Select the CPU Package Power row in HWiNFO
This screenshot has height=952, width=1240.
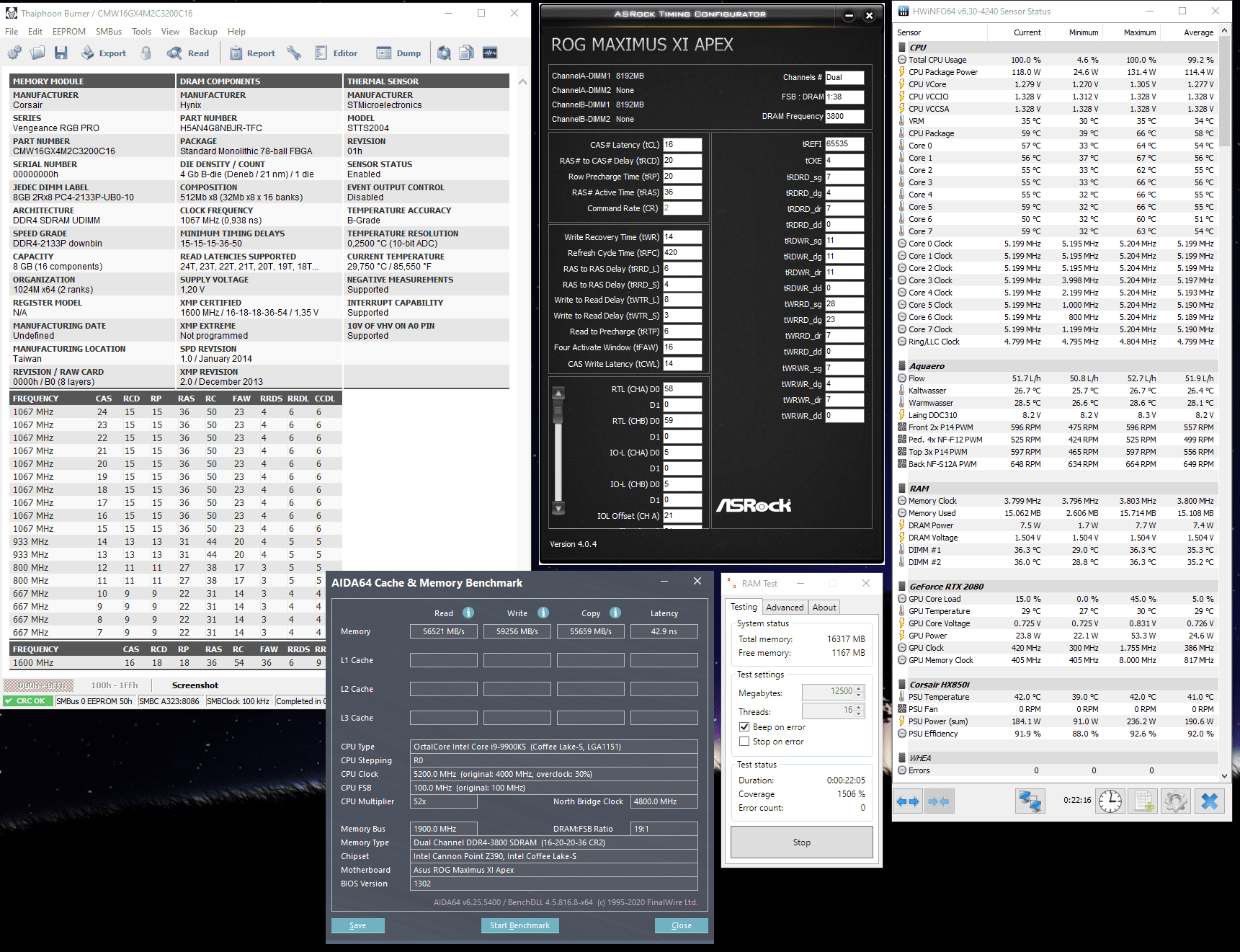click(1057, 72)
